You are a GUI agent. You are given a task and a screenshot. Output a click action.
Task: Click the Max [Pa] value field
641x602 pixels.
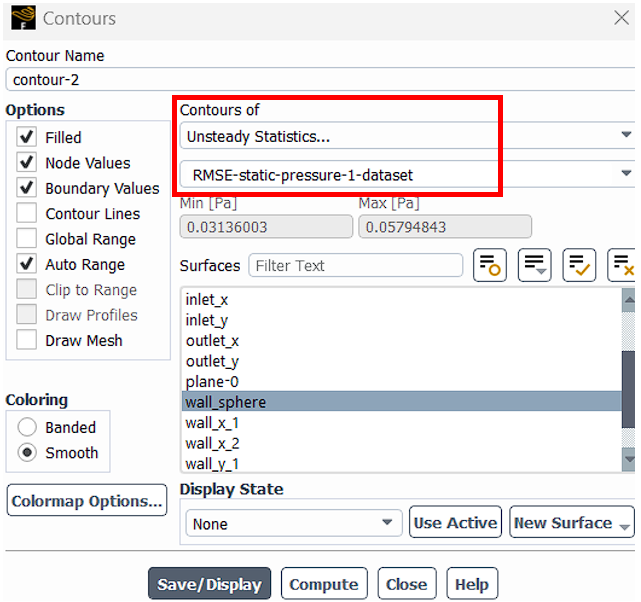click(445, 227)
